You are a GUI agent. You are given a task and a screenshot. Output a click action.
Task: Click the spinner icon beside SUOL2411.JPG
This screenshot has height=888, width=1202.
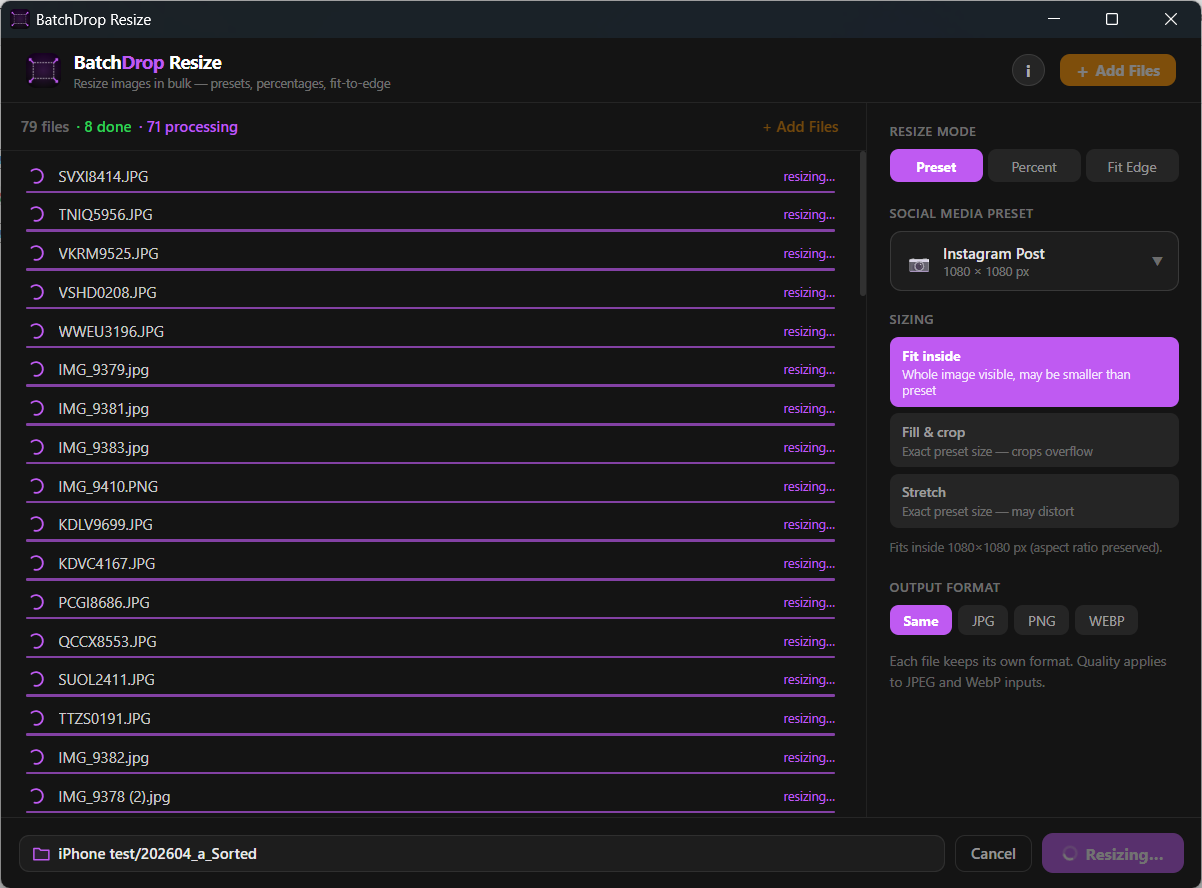click(37, 679)
